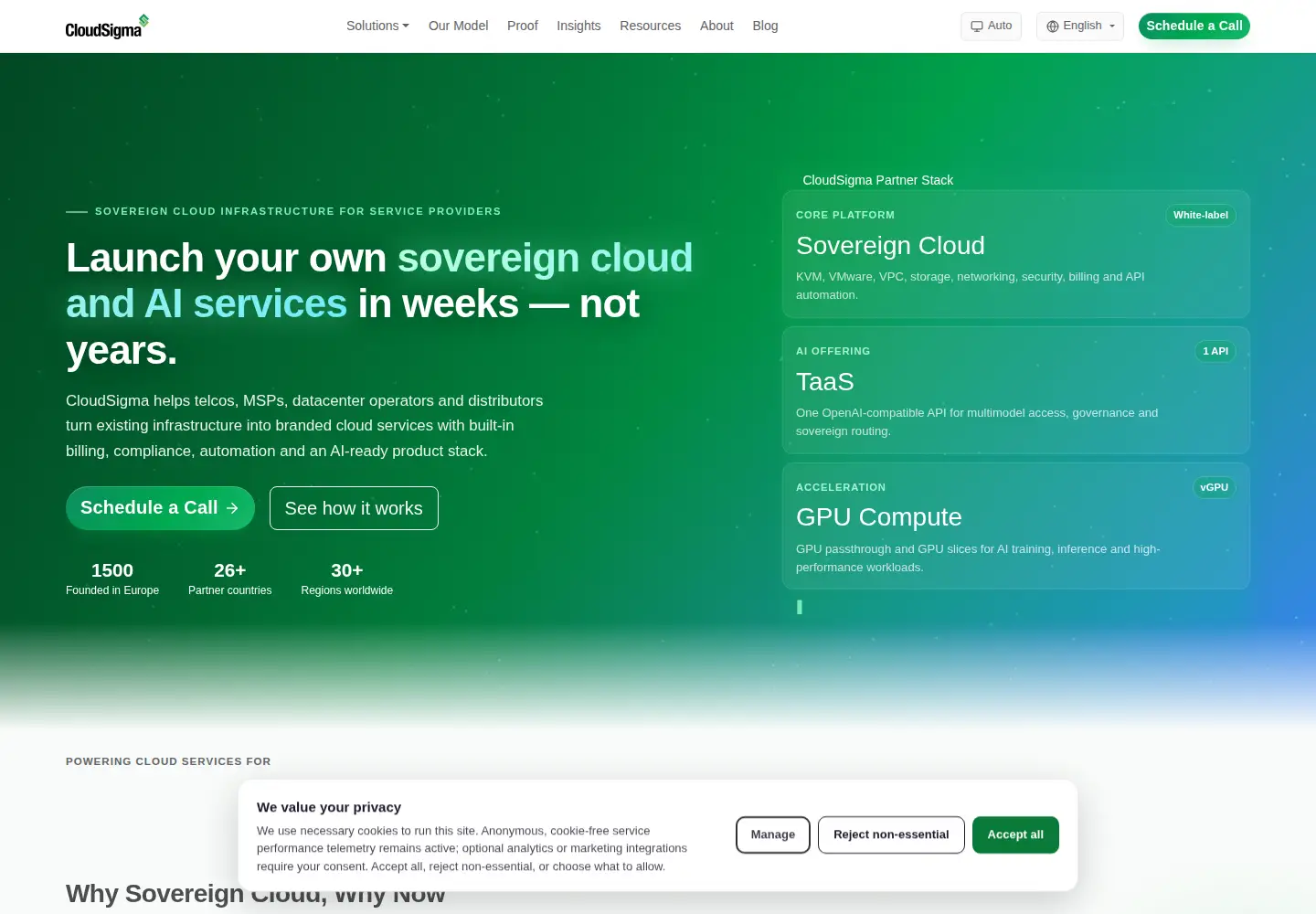Open the English language dropdown
The image size is (1316, 914).
tap(1080, 27)
